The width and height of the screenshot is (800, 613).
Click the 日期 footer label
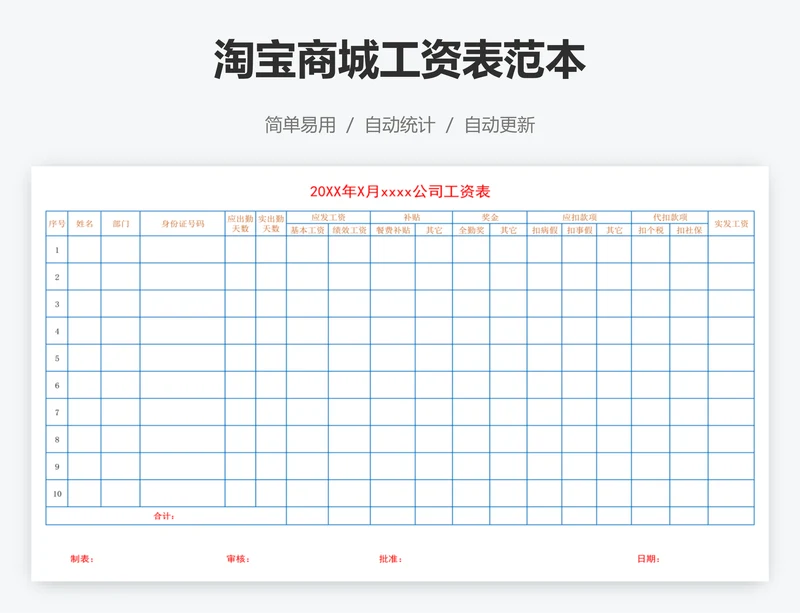click(648, 559)
